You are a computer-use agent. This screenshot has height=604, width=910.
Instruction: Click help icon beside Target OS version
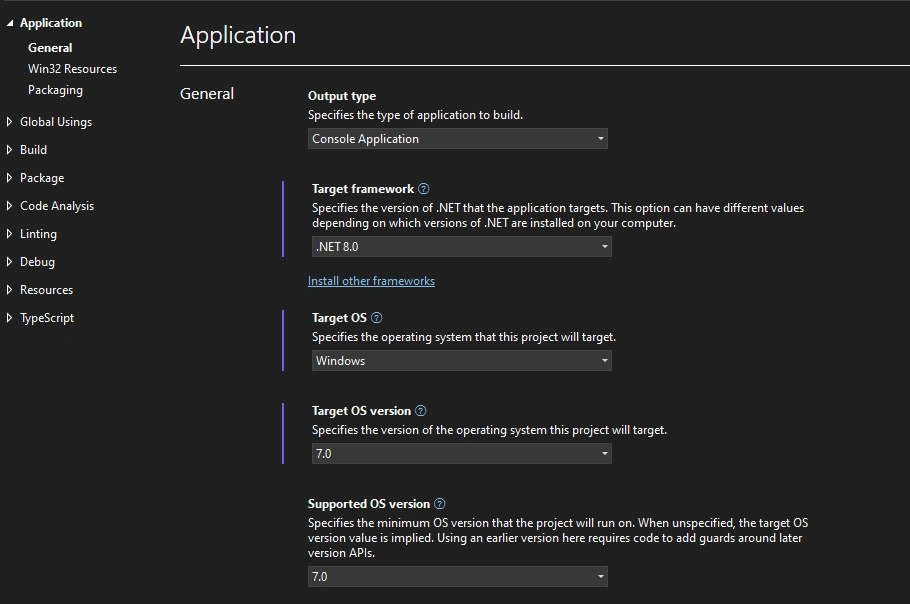[421, 411]
